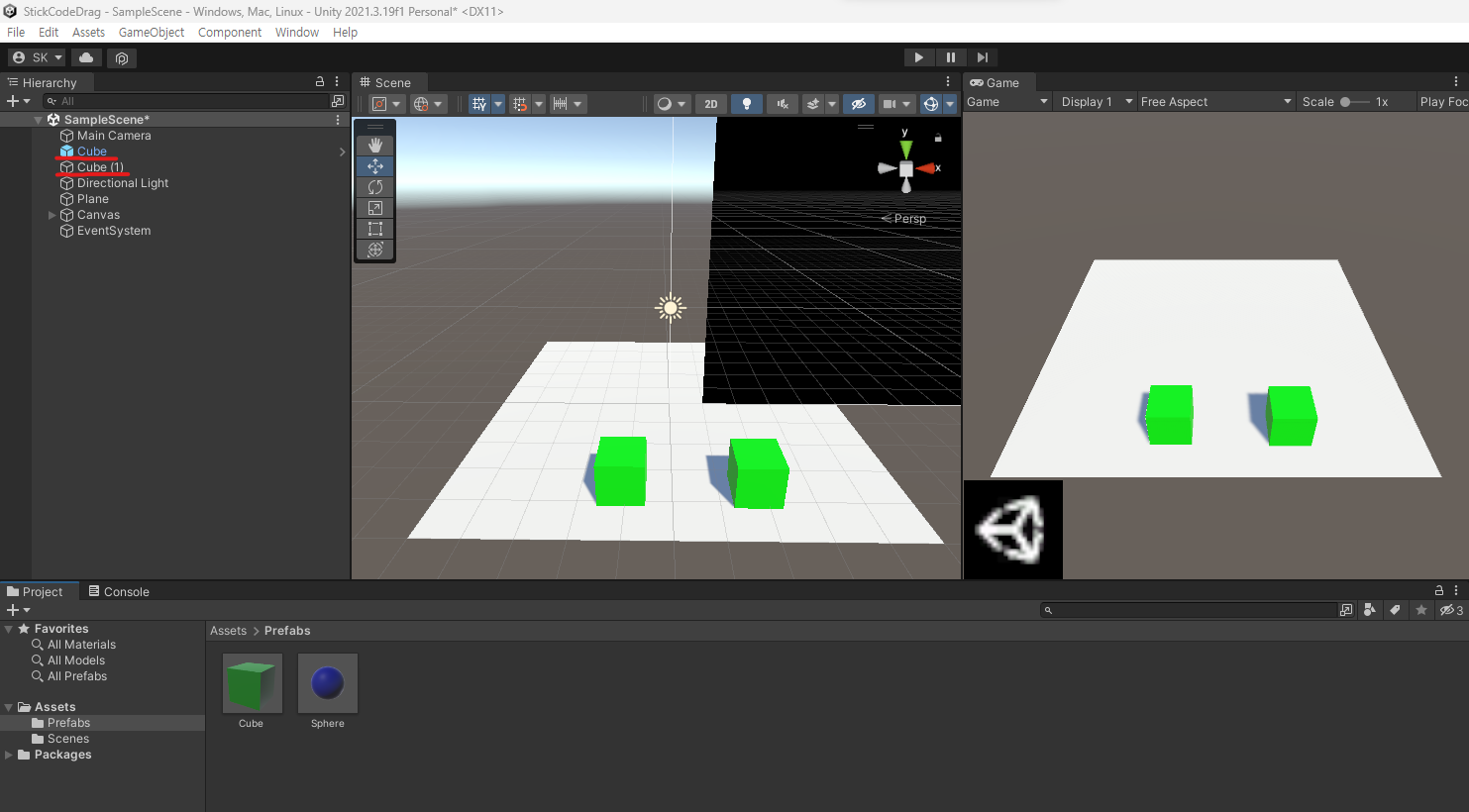Open the Scene camera settings dropdown
The image size is (1469, 812).
(x=895, y=104)
